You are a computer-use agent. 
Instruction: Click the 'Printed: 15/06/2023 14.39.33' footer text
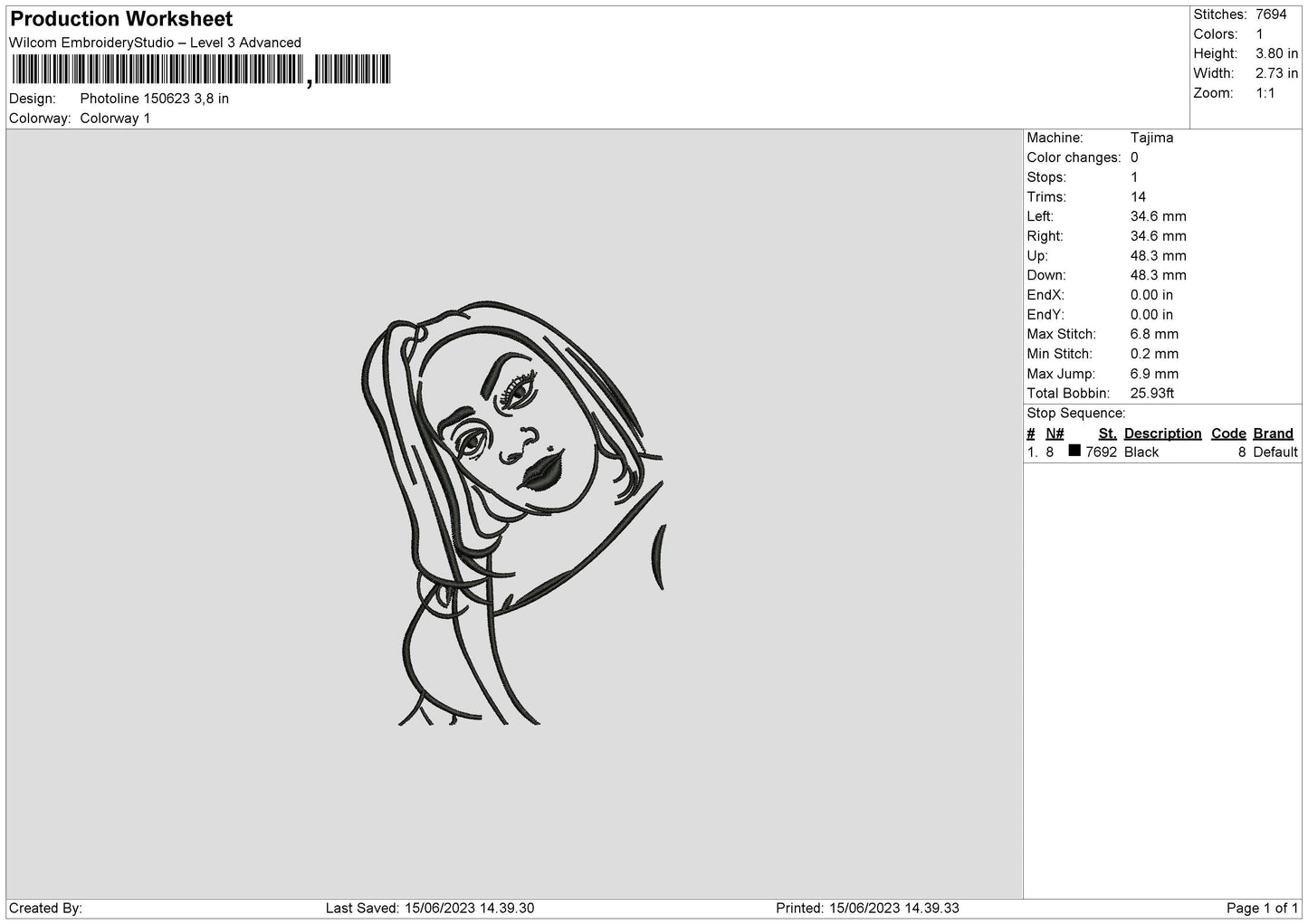coord(867,909)
